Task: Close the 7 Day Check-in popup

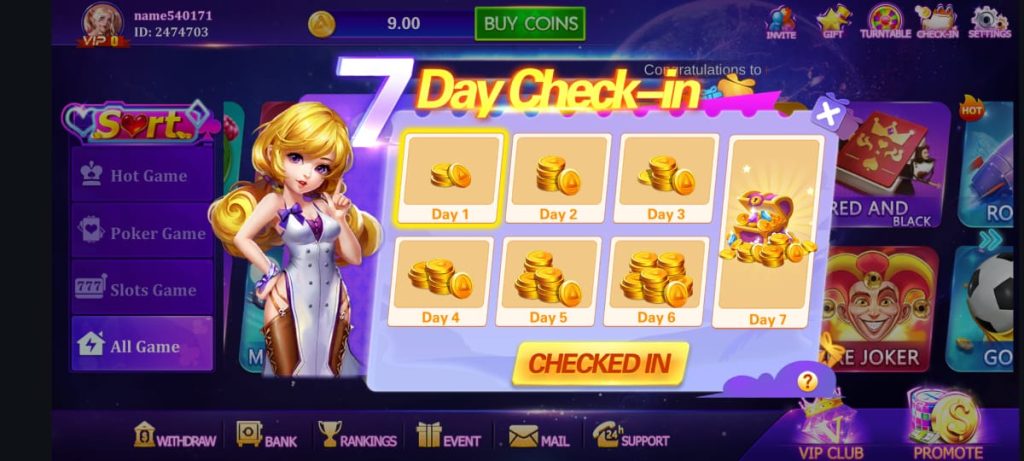Action: click(828, 115)
